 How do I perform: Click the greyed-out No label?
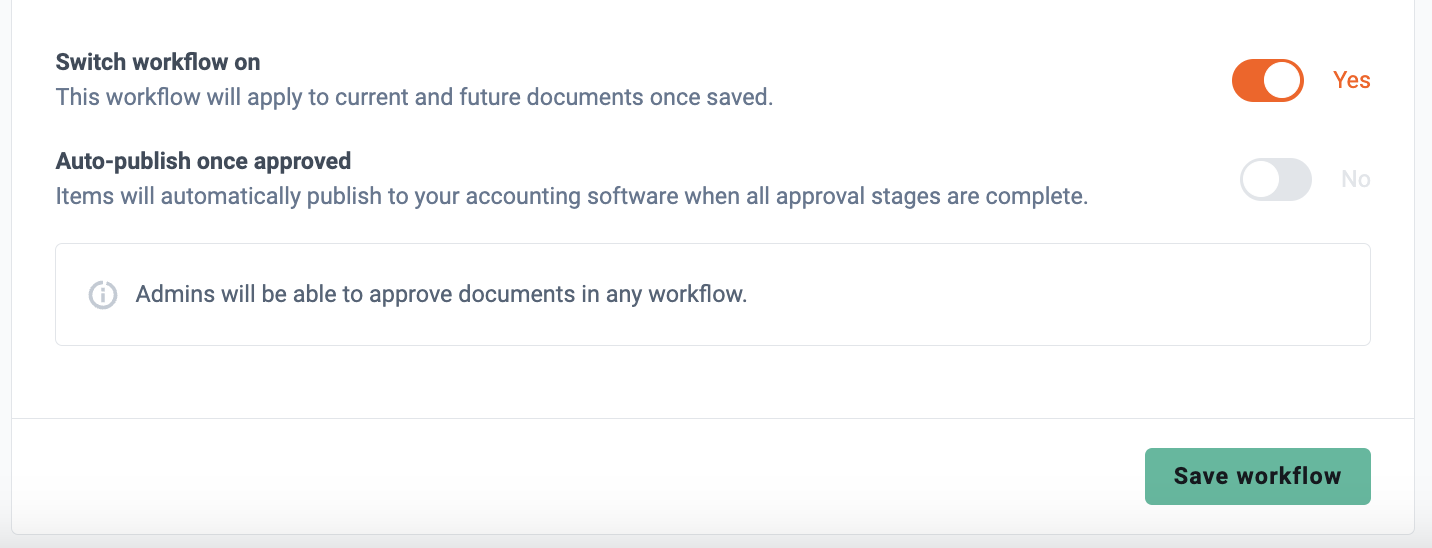[1356, 179]
